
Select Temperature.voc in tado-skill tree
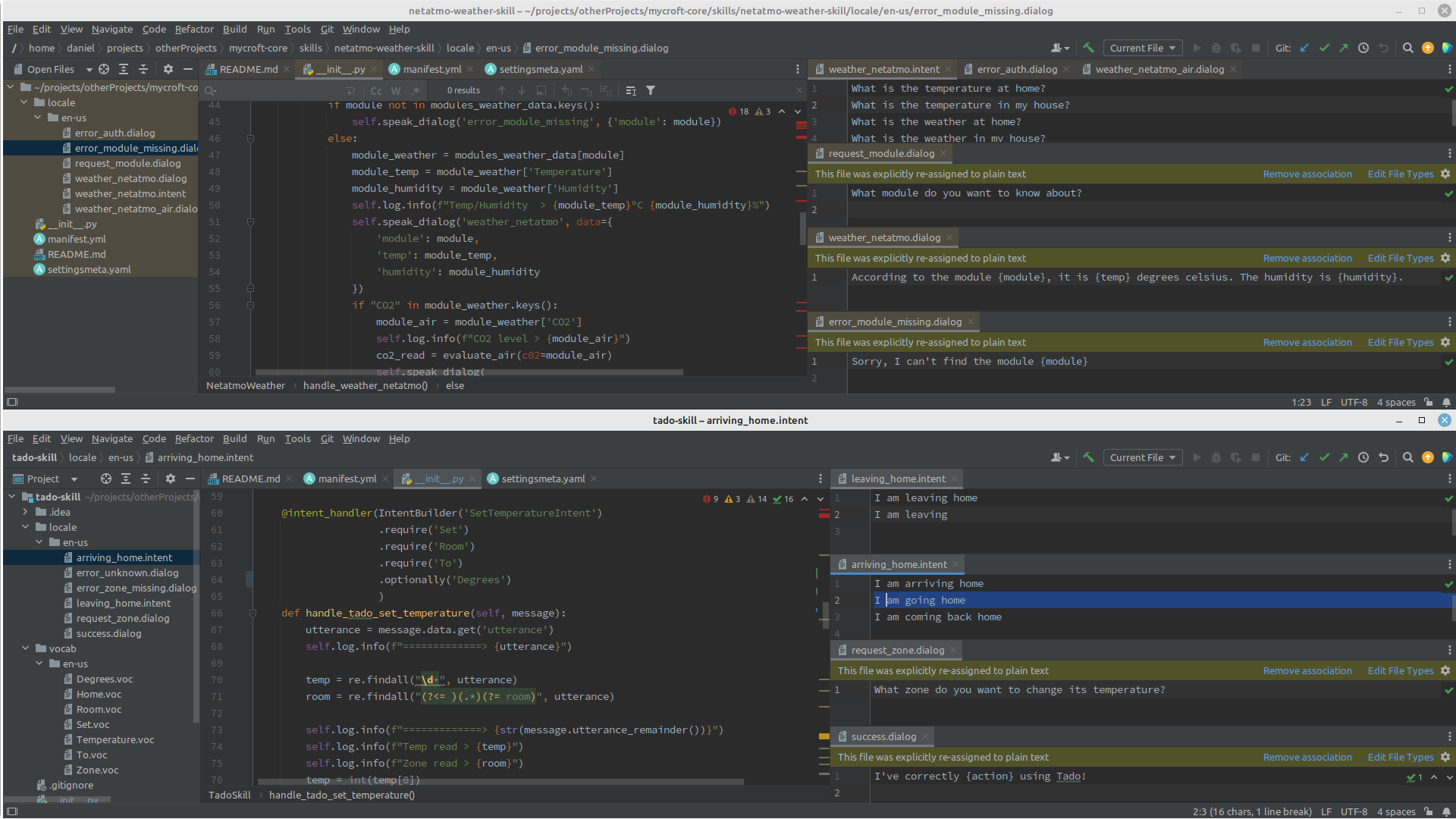pos(115,739)
